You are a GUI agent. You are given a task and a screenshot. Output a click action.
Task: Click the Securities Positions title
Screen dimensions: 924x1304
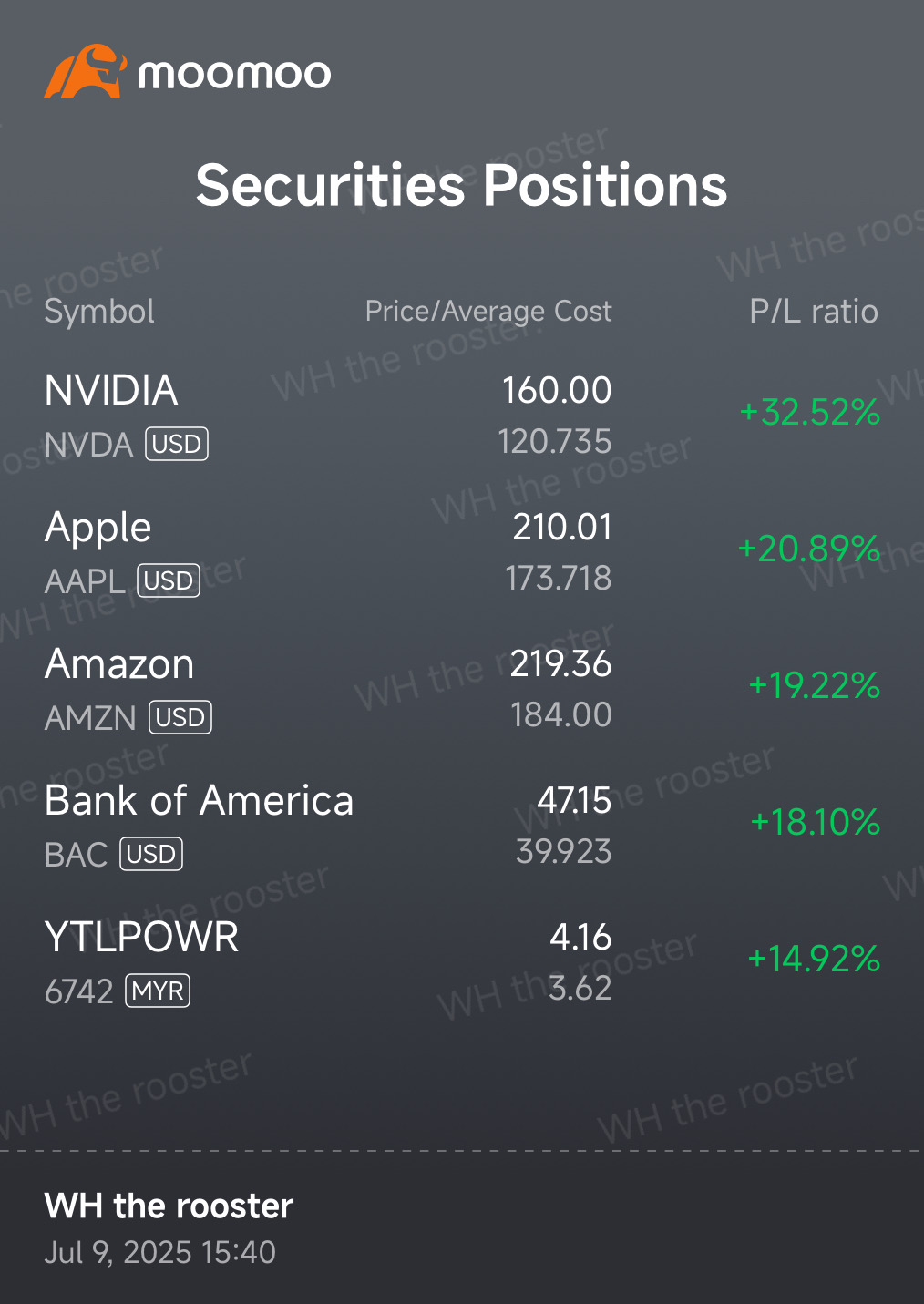click(x=462, y=186)
